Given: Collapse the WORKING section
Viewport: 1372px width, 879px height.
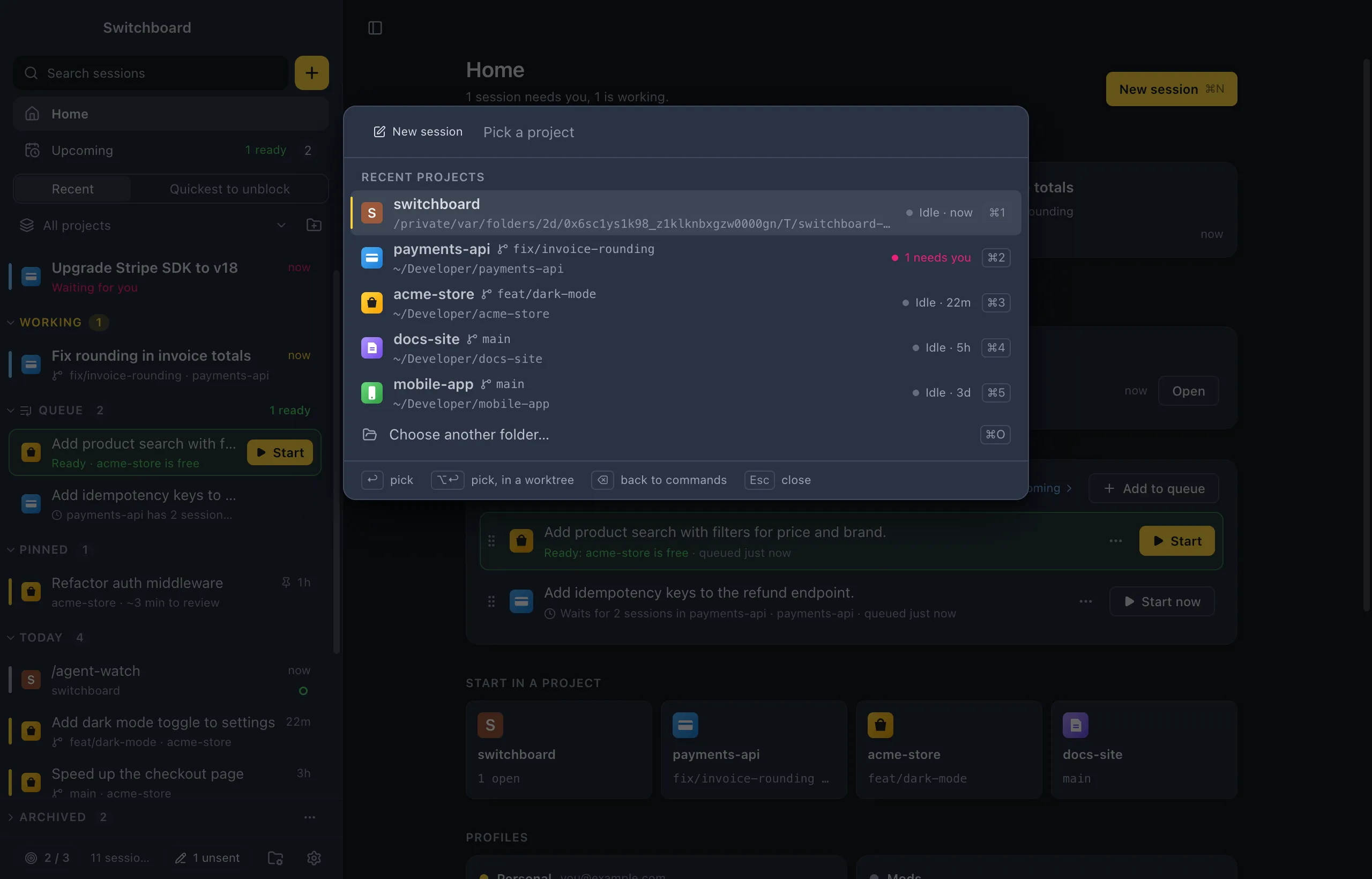Looking at the screenshot, I should point(11,322).
